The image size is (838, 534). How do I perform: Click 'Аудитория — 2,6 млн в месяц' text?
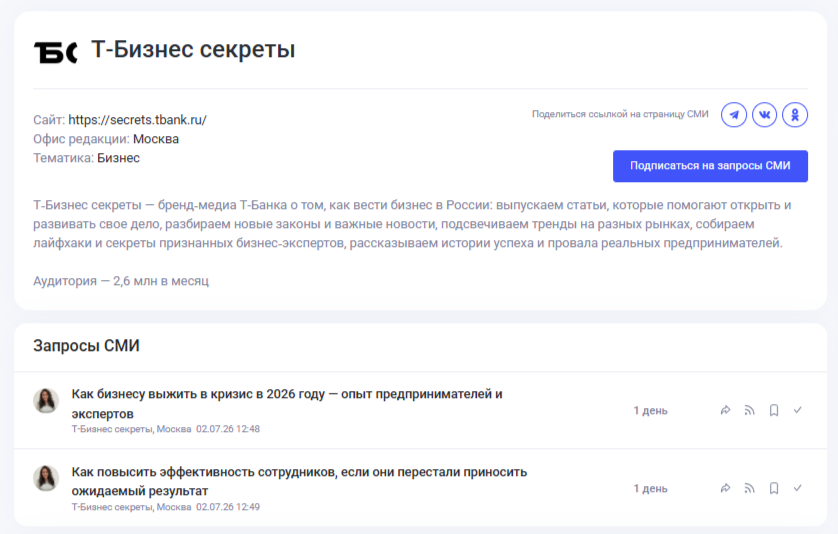click(121, 281)
